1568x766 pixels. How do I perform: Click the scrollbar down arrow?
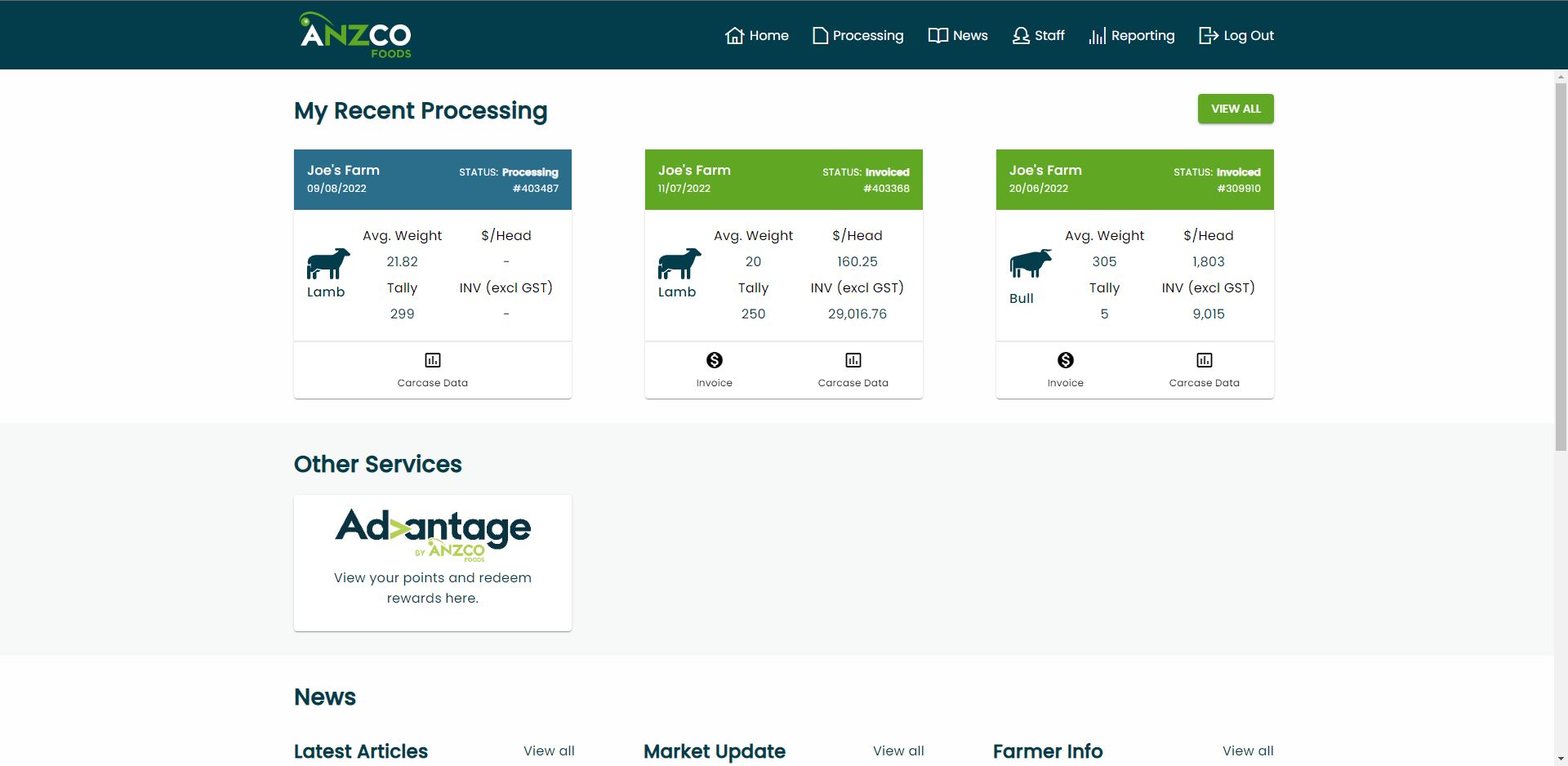[x=1561, y=759]
